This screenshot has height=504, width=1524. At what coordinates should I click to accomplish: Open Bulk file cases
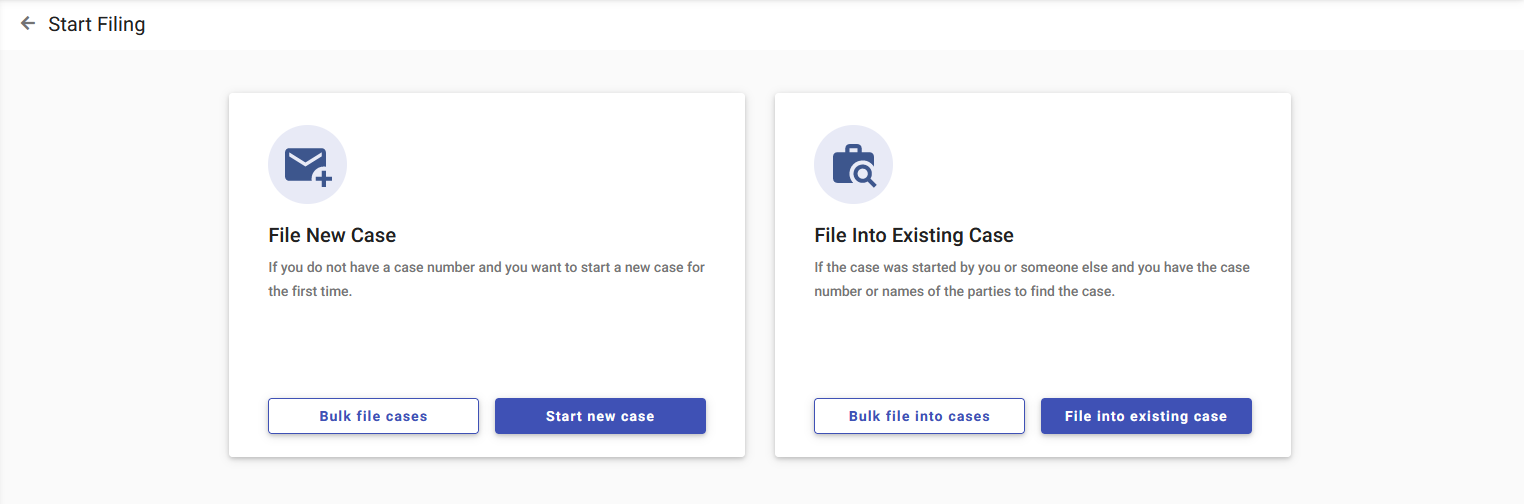tap(373, 416)
